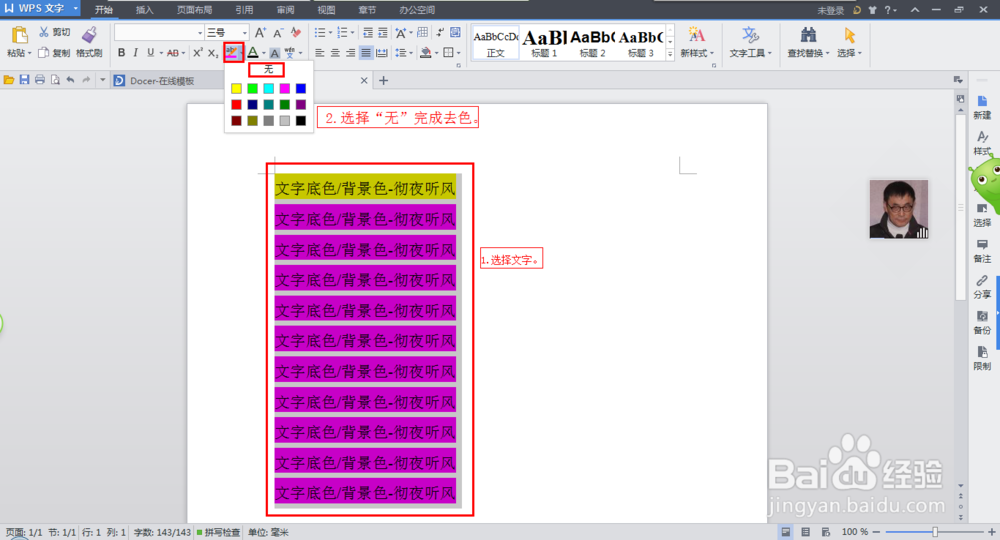The image size is (1000, 540).
Task: Open the Text Tools (文字工具) dropdown
Action: coord(750,42)
